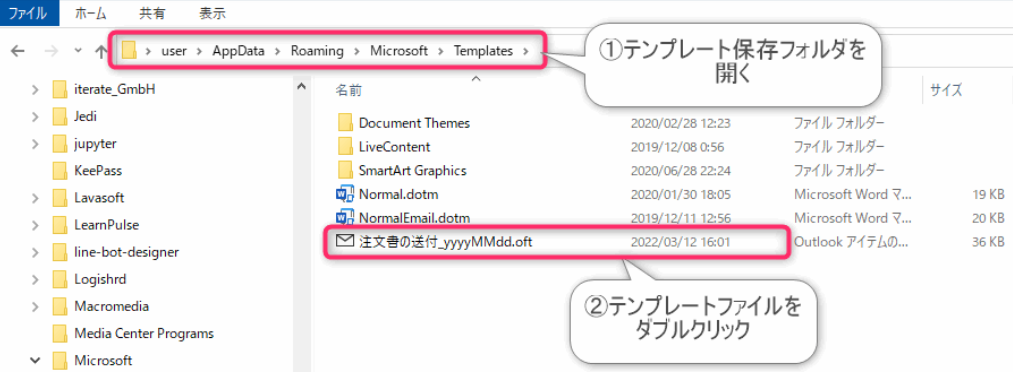Select Macromedia folder in the tree

click(112, 306)
